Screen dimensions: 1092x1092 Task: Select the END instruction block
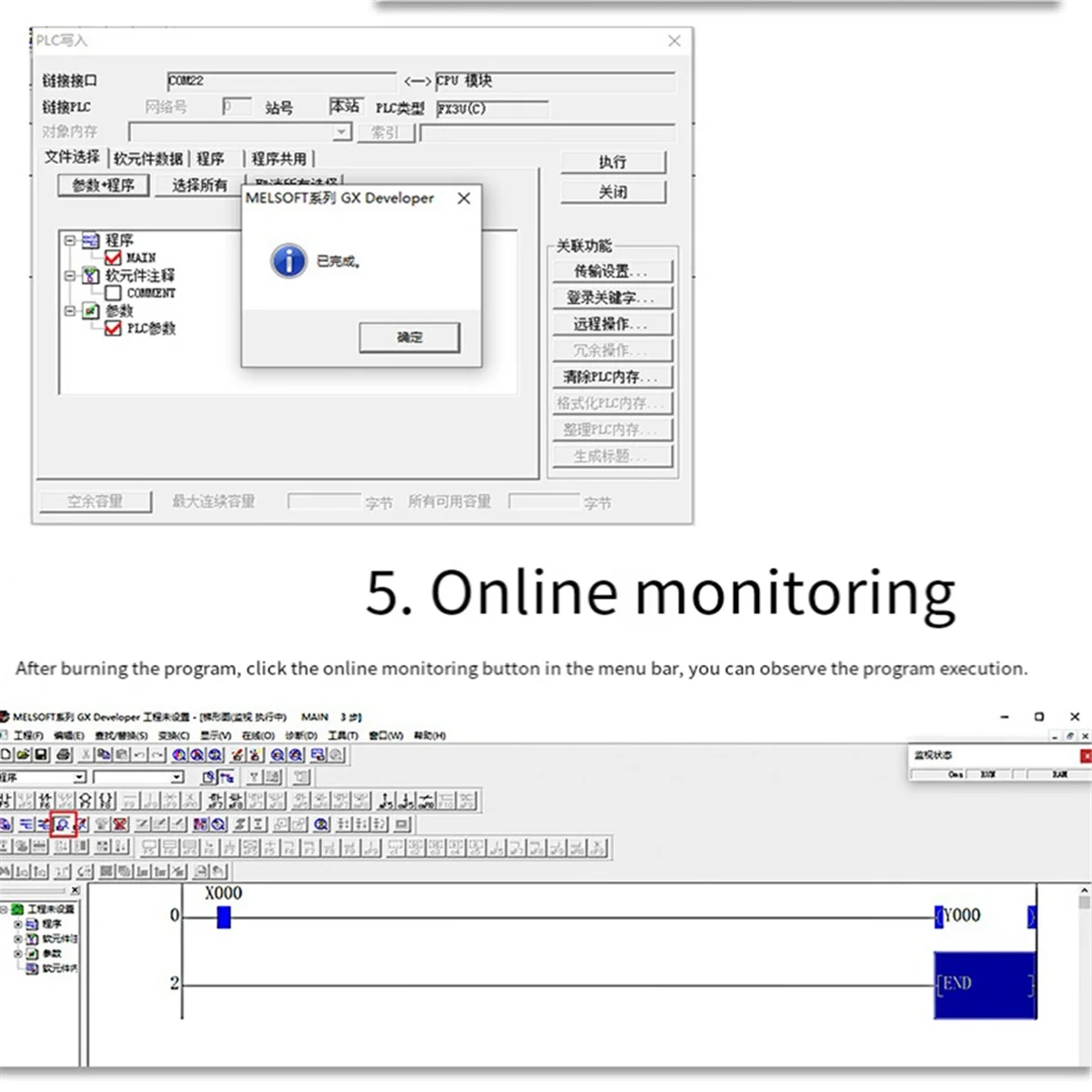(x=986, y=985)
